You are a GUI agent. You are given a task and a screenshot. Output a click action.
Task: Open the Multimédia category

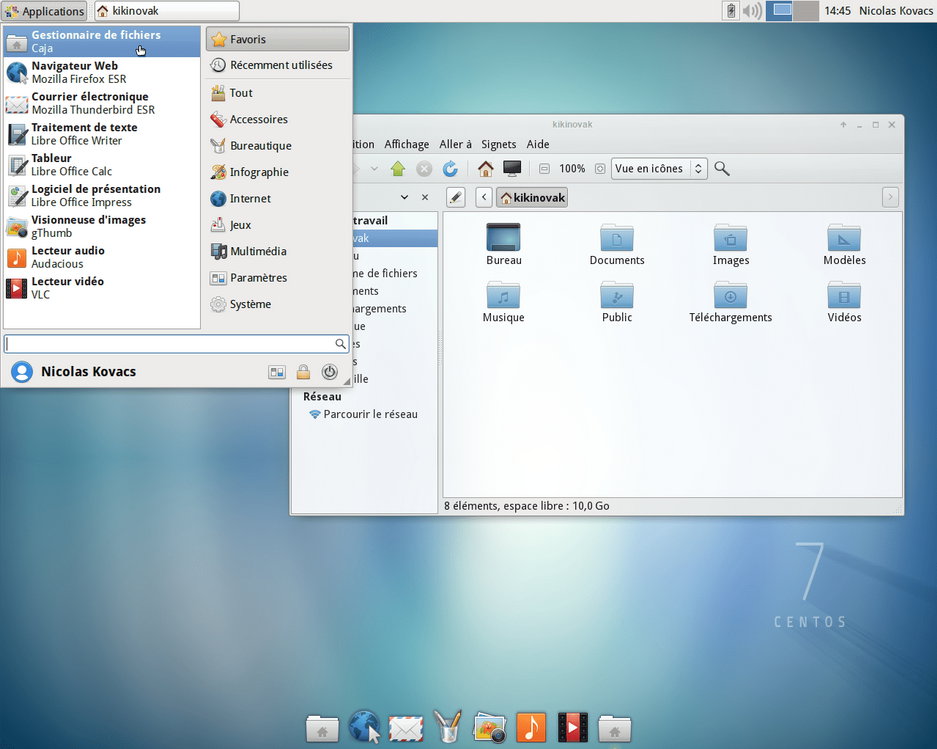278,251
